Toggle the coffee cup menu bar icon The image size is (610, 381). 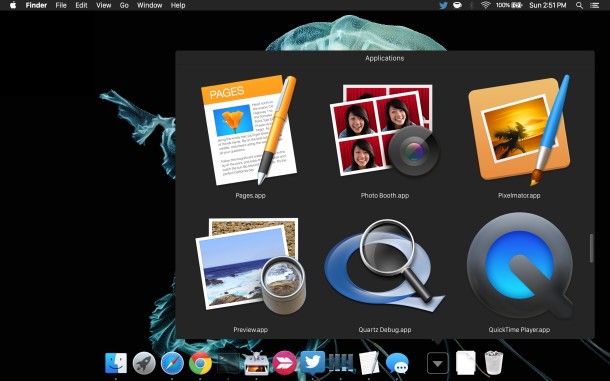[x=458, y=5]
